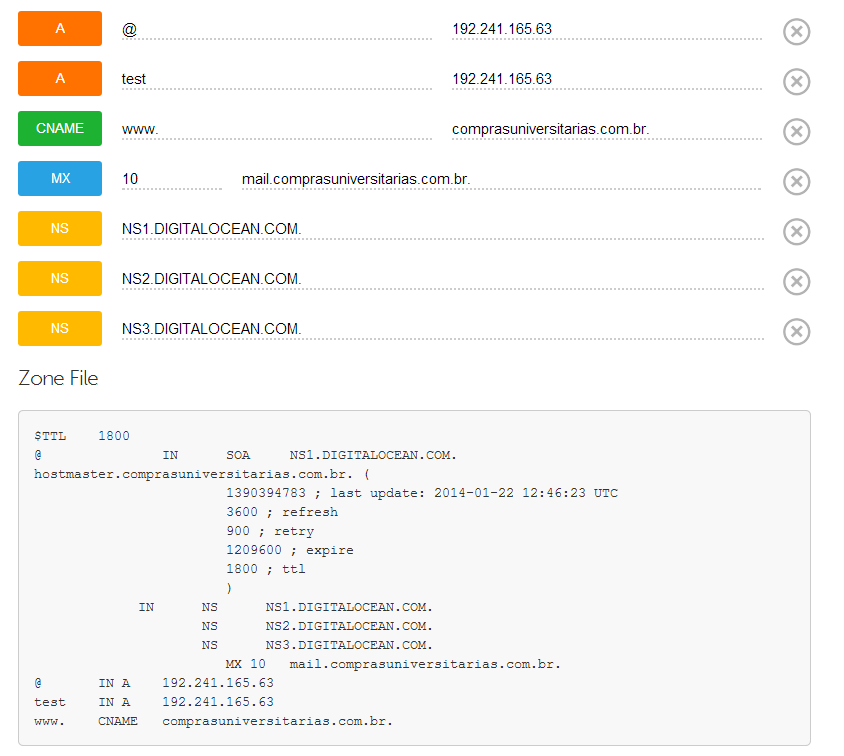Viewport: 844px width, 756px height.
Task: Click the serial 1390394783 last update line
Action: (422, 493)
